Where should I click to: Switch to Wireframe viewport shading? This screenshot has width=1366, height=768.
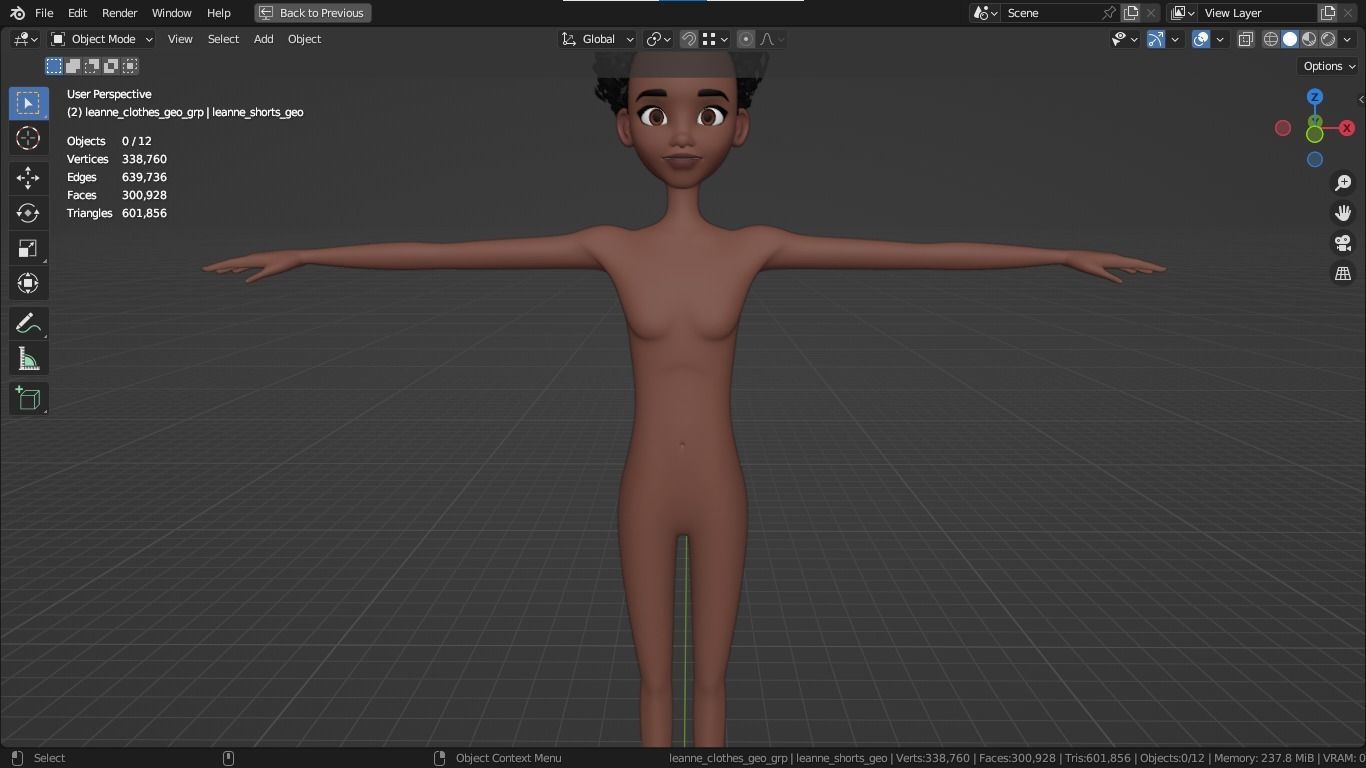pos(1271,39)
